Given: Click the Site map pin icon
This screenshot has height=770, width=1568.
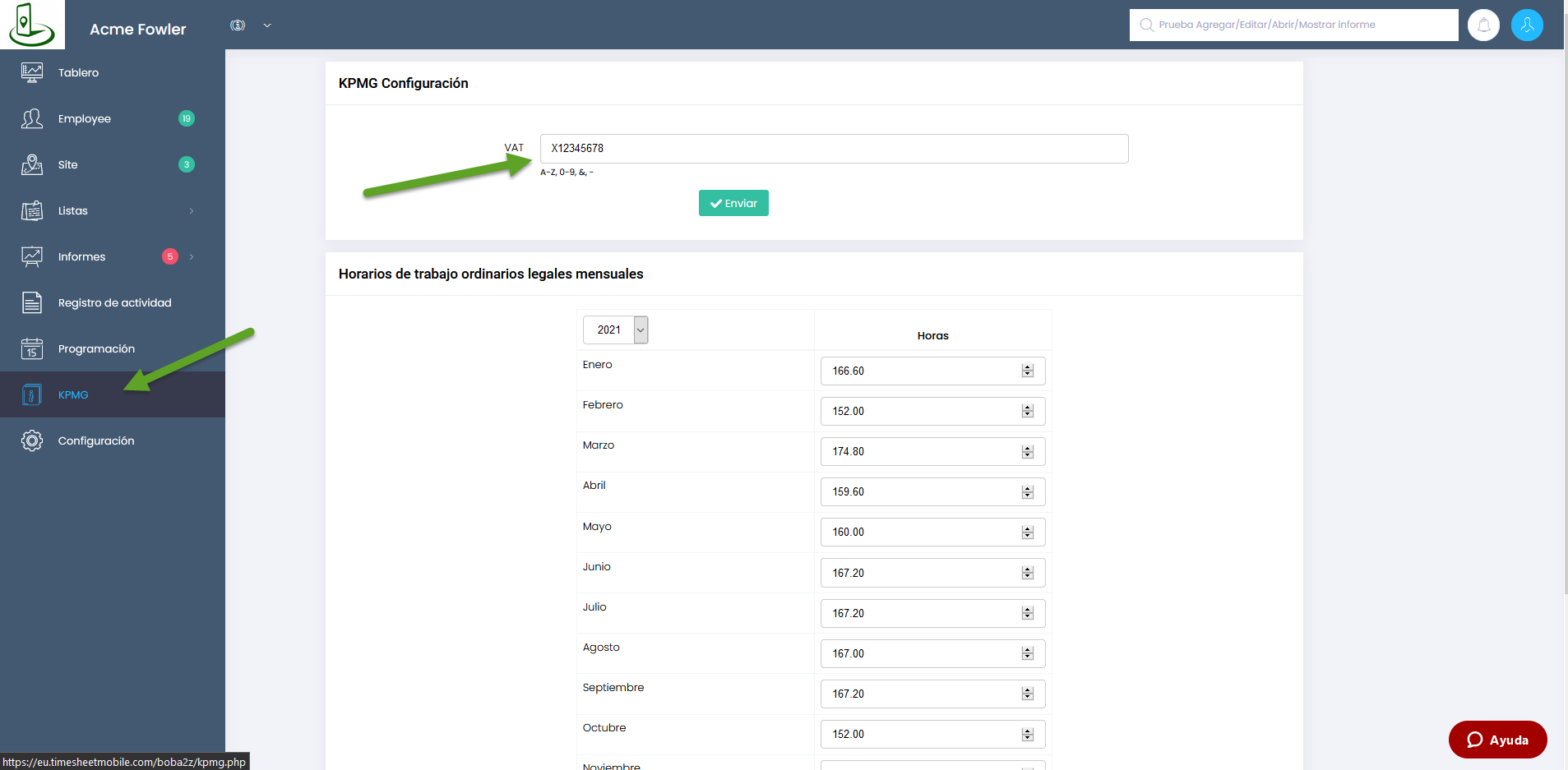Looking at the screenshot, I should point(32,164).
